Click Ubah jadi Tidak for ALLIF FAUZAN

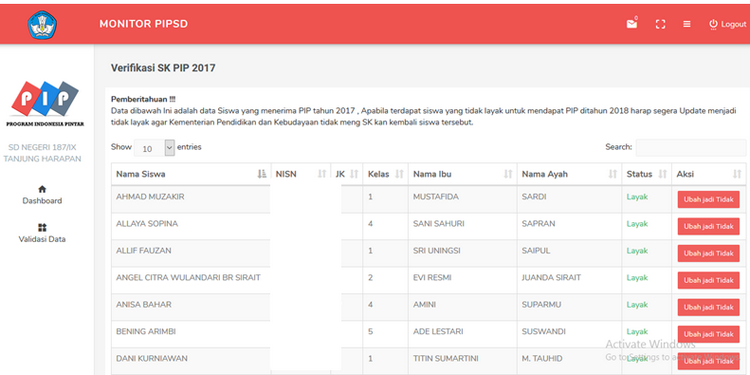[x=708, y=253]
